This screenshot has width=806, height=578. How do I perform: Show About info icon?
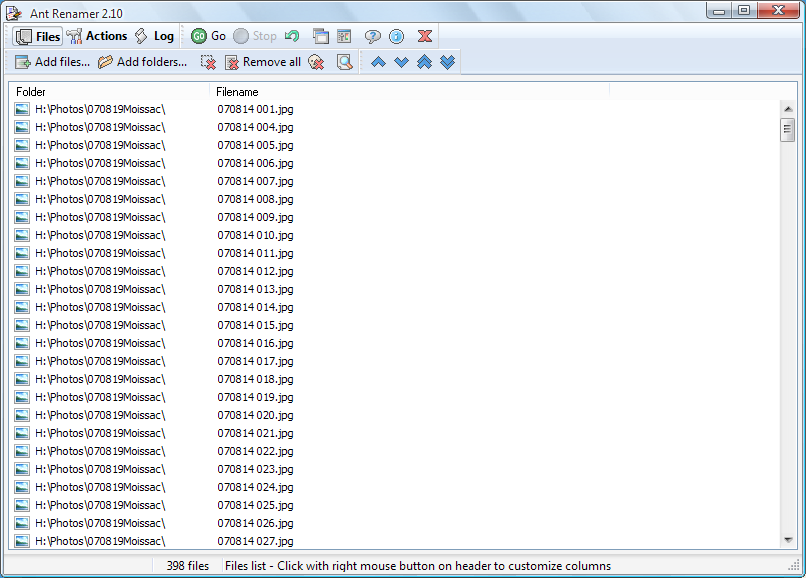pyautogui.click(x=396, y=36)
